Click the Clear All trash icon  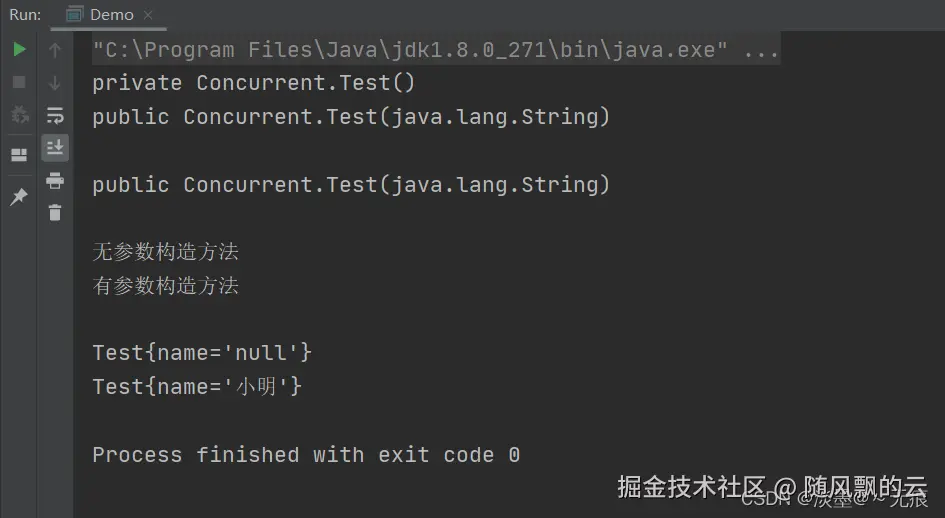point(55,212)
